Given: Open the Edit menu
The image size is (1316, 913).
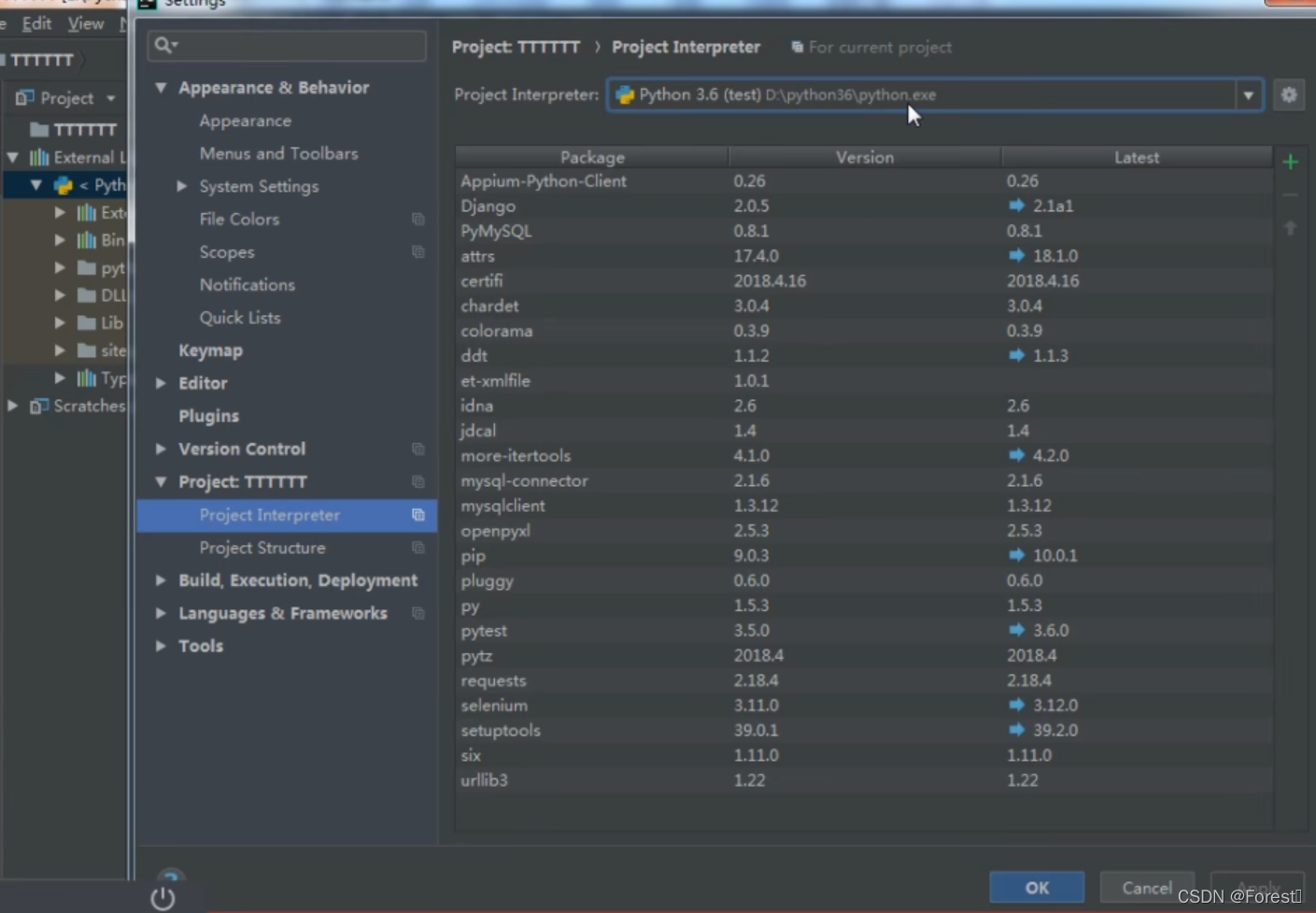Looking at the screenshot, I should pyautogui.click(x=36, y=23).
